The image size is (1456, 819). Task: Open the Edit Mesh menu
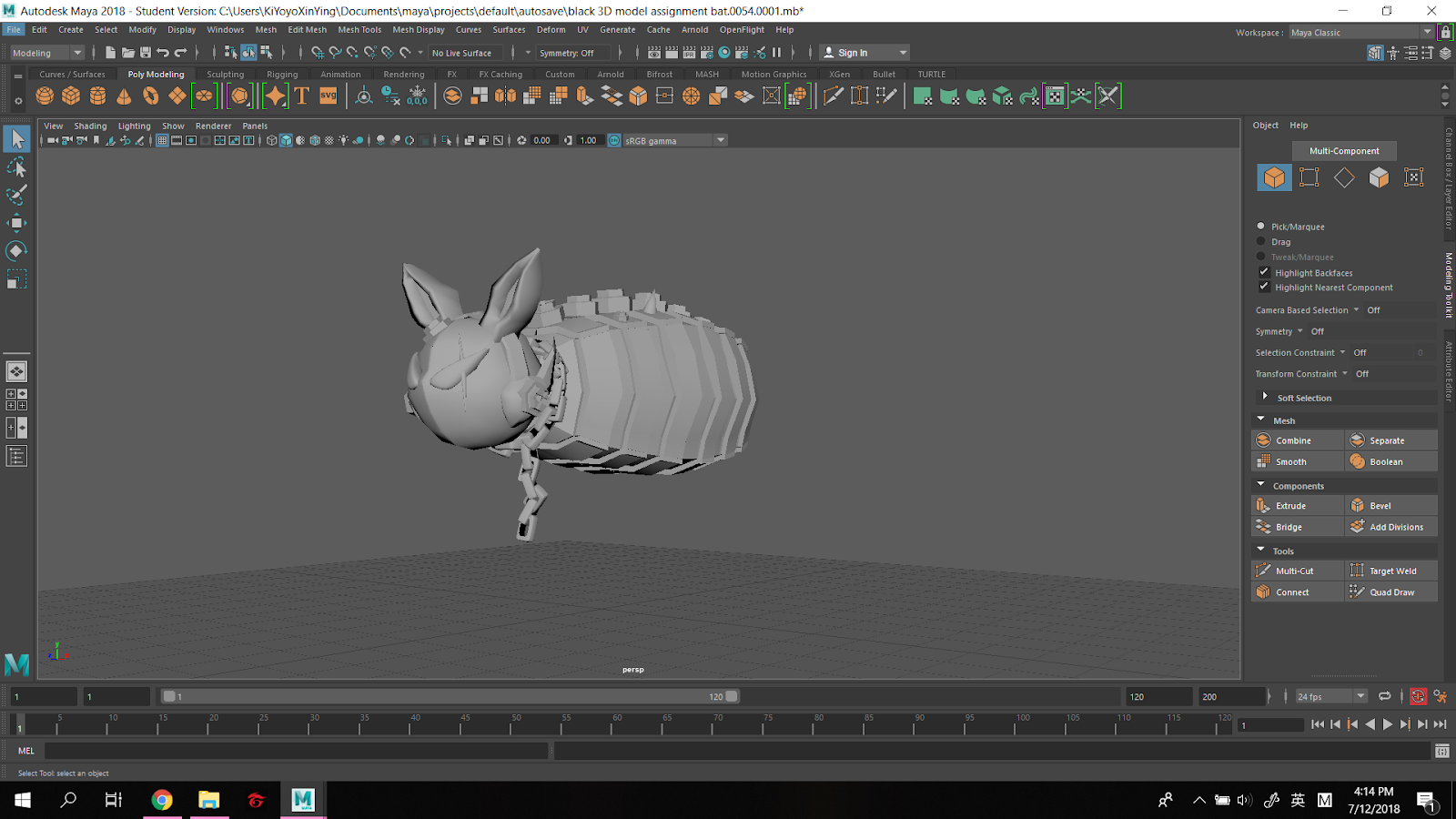click(x=307, y=30)
